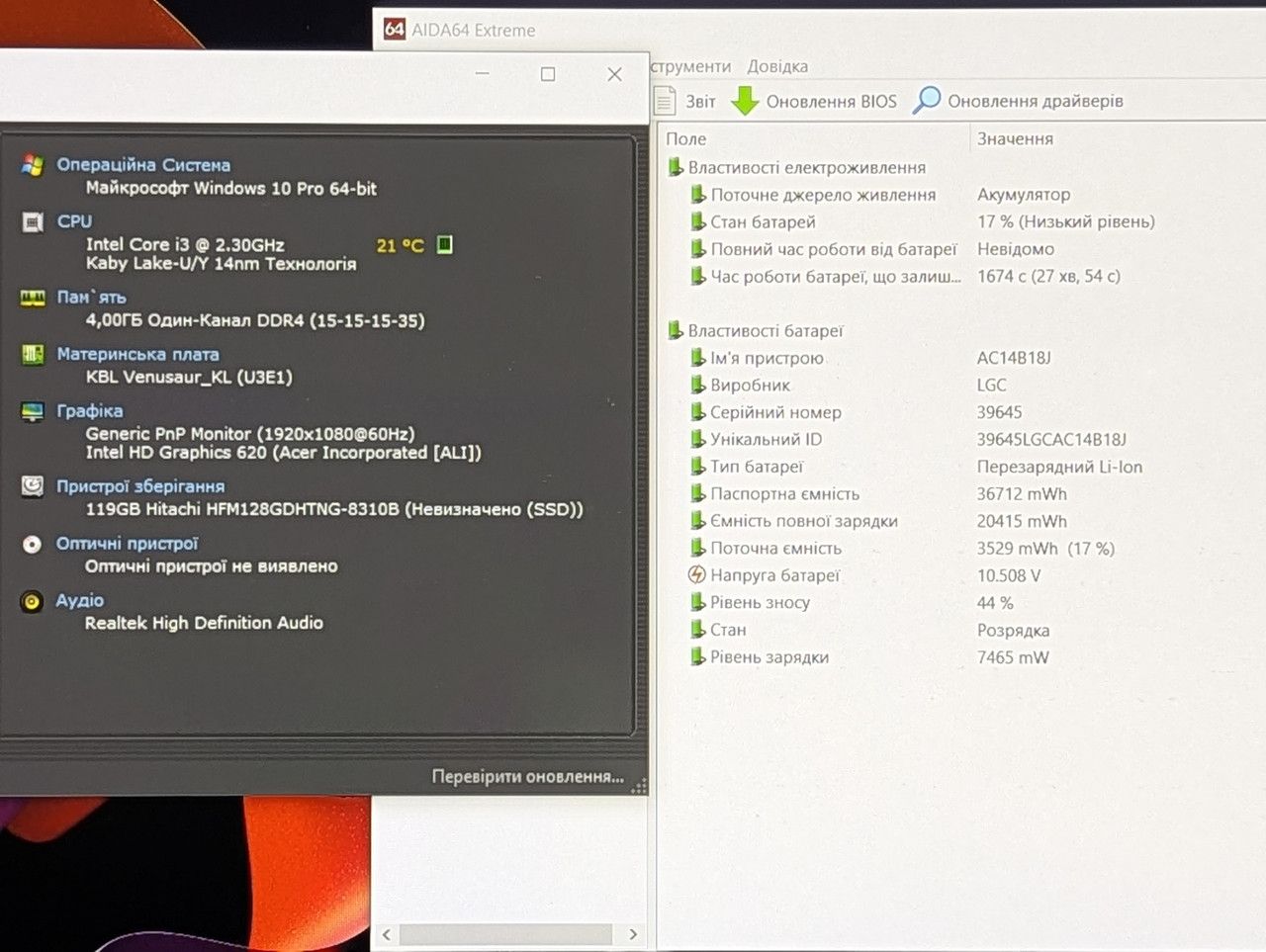Open the partially hidden Інструменти menu
This screenshot has height=952, width=1266.
(x=690, y=66)
